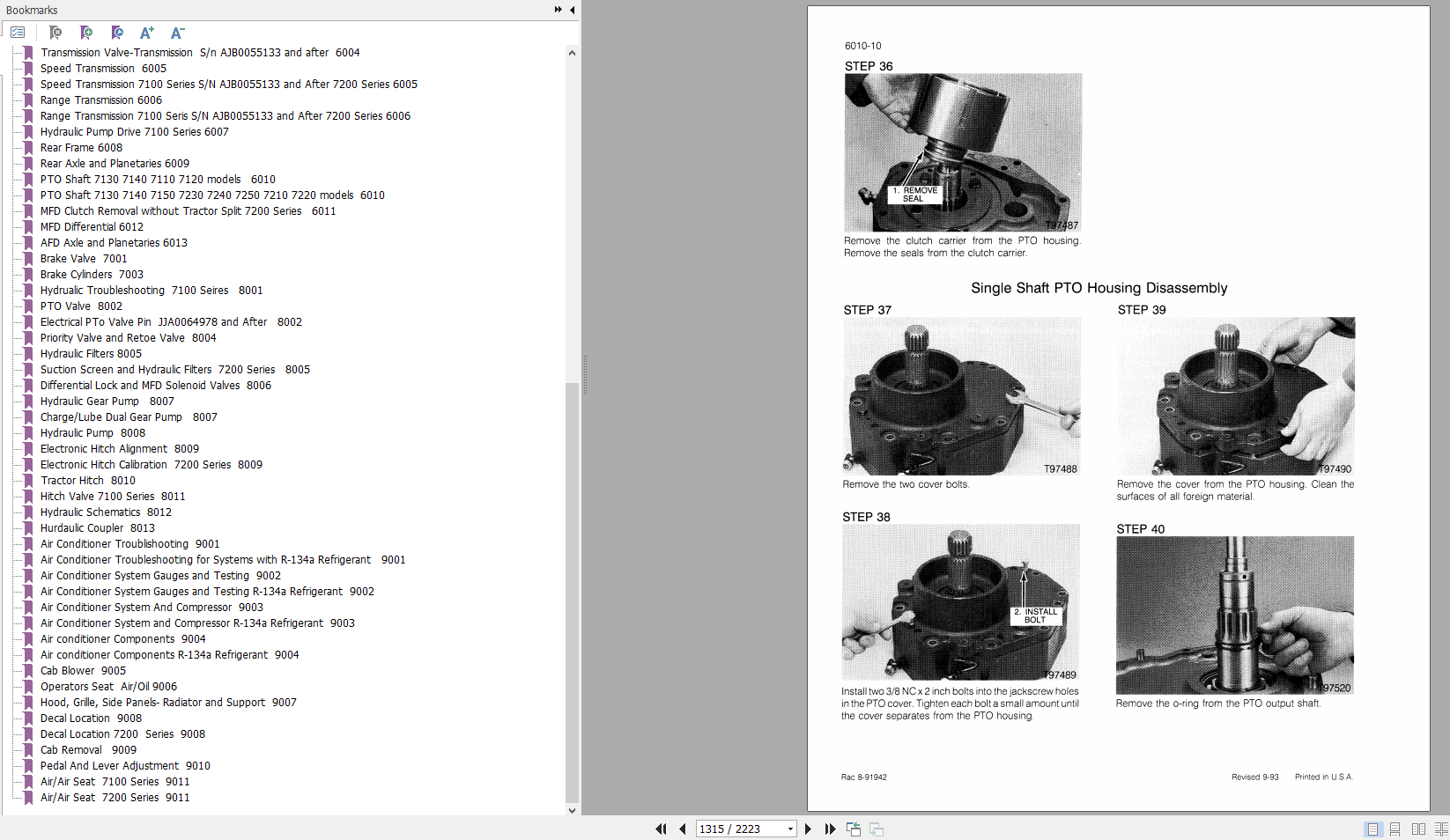Select the single page layout view
The height and width of the screenshot is (840, 1450).
1372,829
